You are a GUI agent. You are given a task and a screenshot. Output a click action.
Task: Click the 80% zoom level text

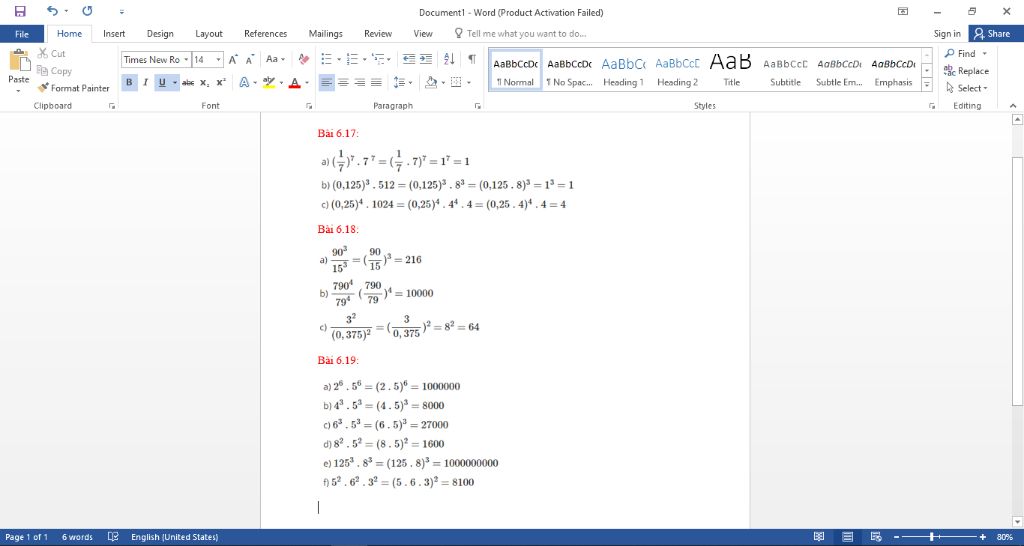(x=1005, y=537)
